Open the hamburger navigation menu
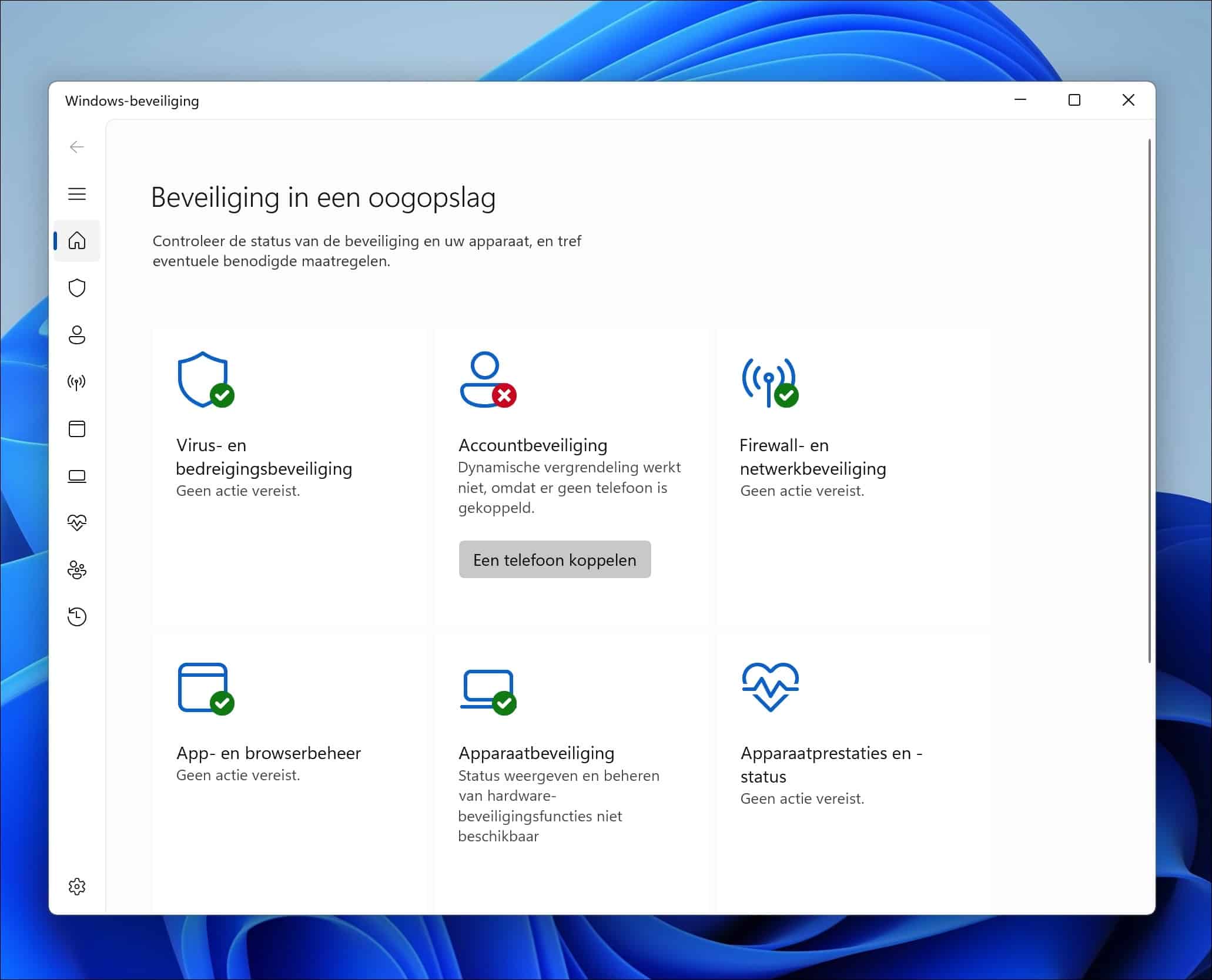This screenshot has width=1212, height=980. pos(77,194)
